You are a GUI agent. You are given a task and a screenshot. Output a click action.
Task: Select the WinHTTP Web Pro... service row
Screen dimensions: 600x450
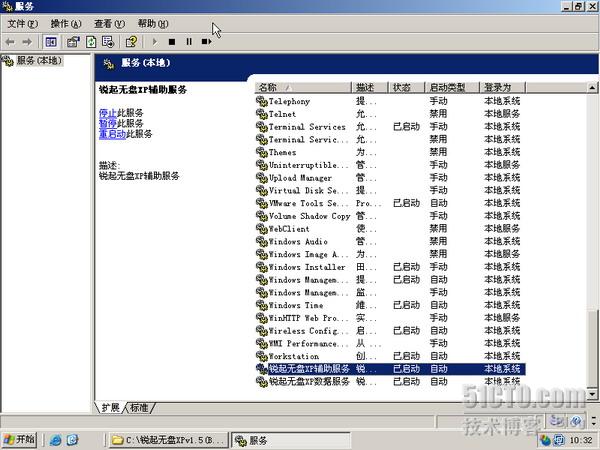click(x=390, y=318)
